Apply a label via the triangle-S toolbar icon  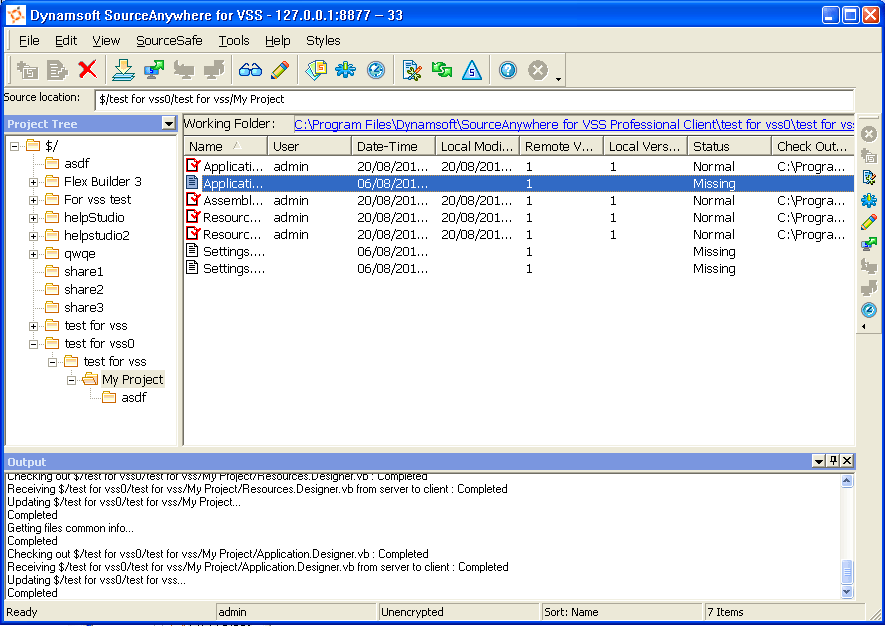[471, 70]
